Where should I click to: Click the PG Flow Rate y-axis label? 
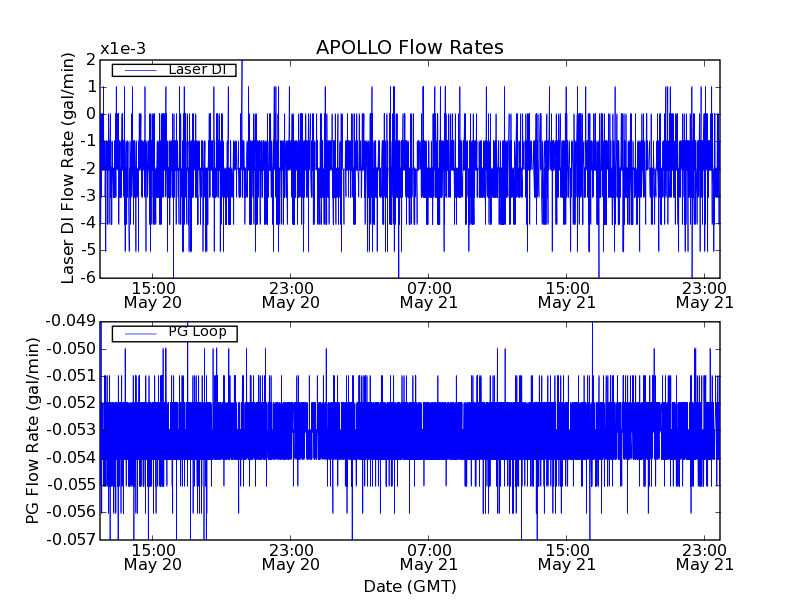click(x=33, y=430)
